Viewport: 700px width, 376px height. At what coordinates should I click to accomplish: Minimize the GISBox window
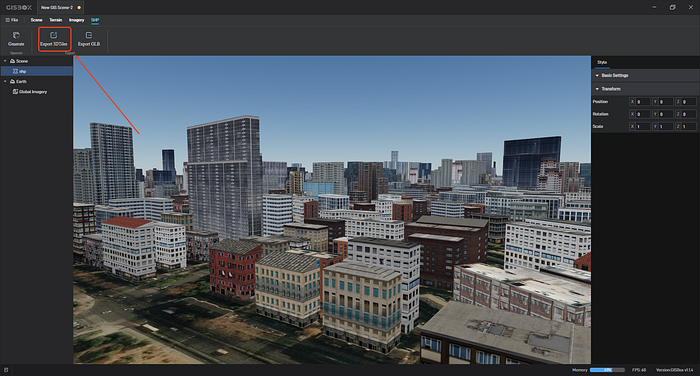tap(654, 7)
